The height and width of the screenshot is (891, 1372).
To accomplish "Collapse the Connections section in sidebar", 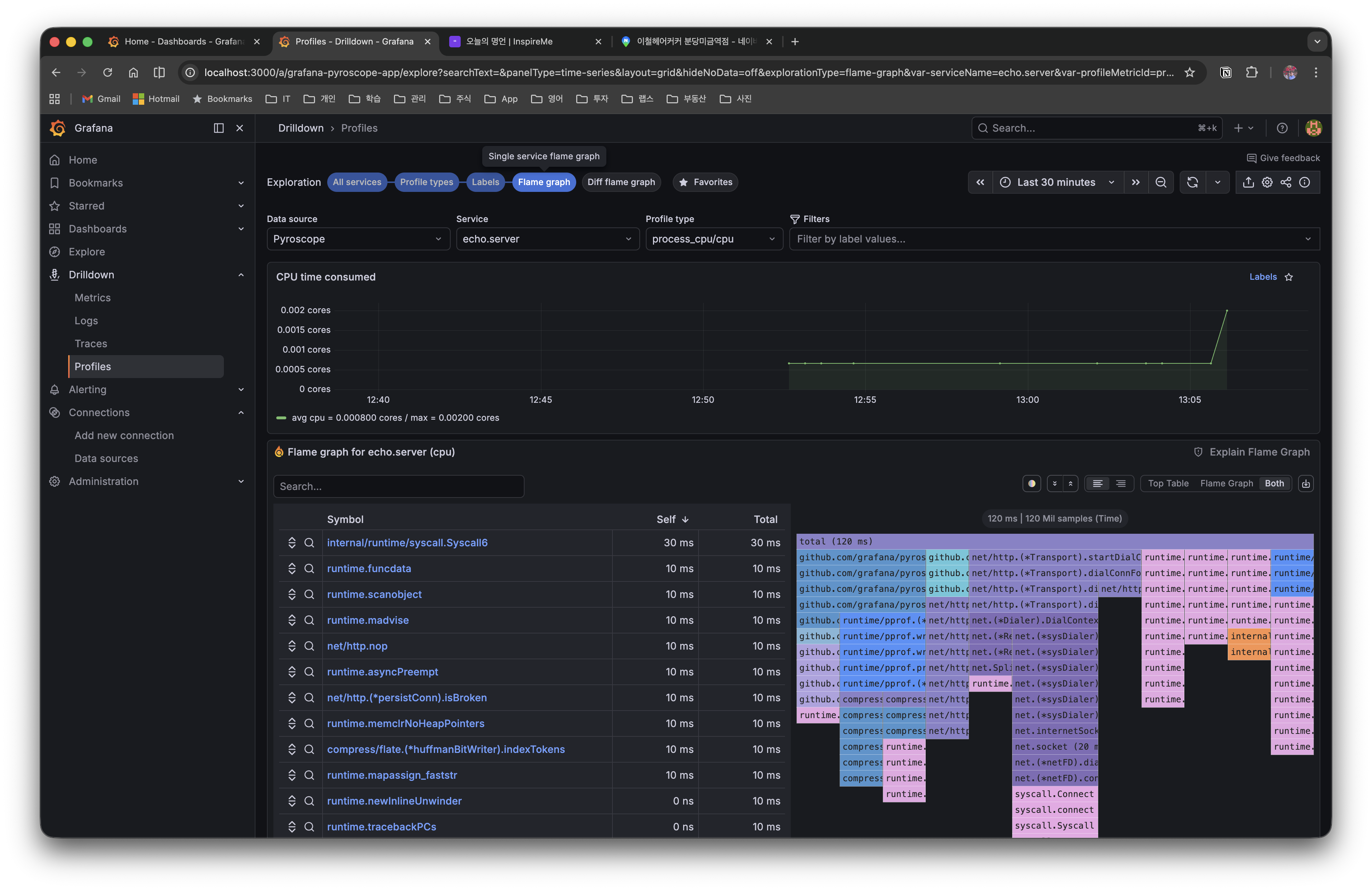I will point(241,412).
